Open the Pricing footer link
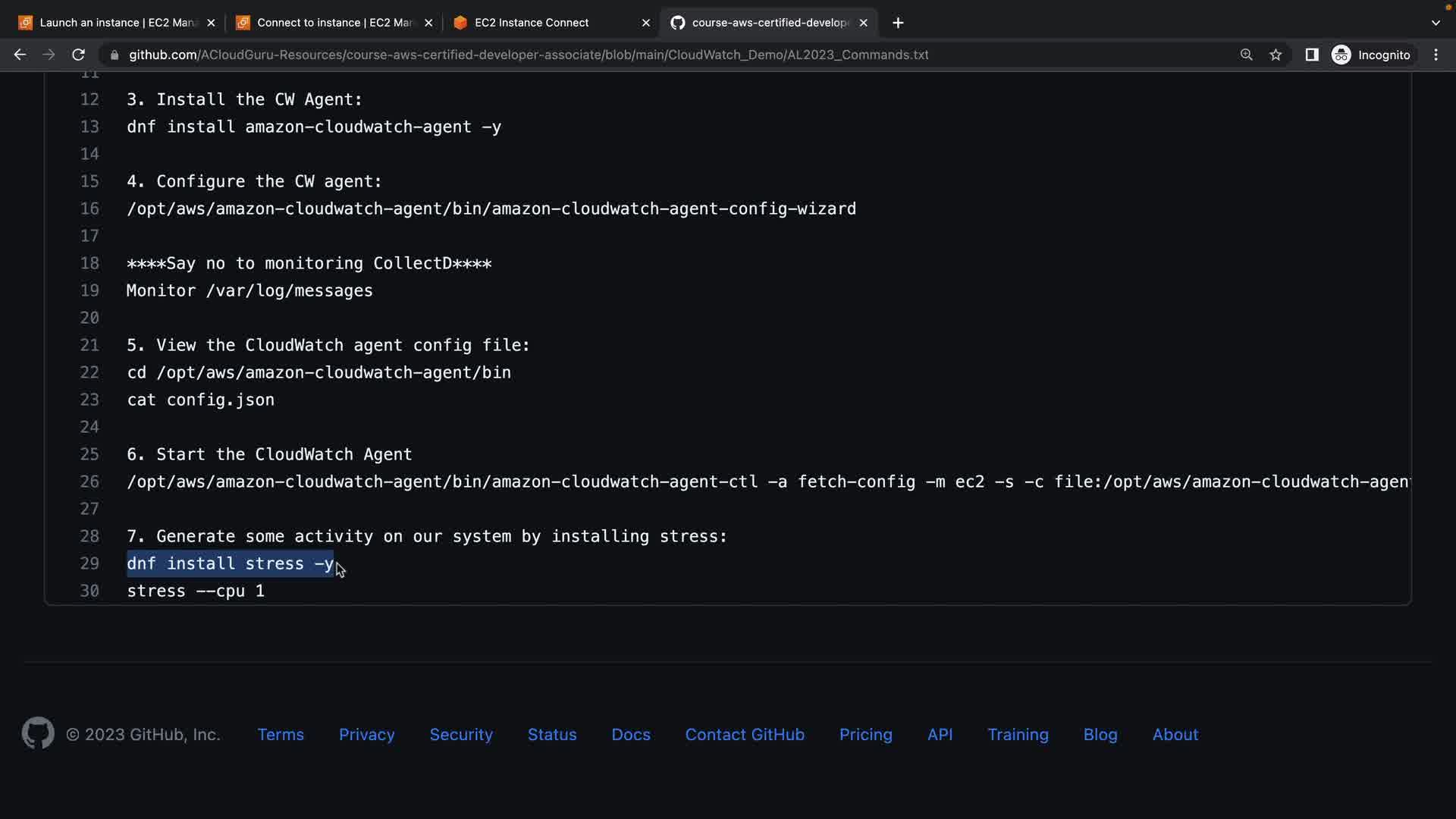Screen dimensions: 1456x819 (865, 734)
